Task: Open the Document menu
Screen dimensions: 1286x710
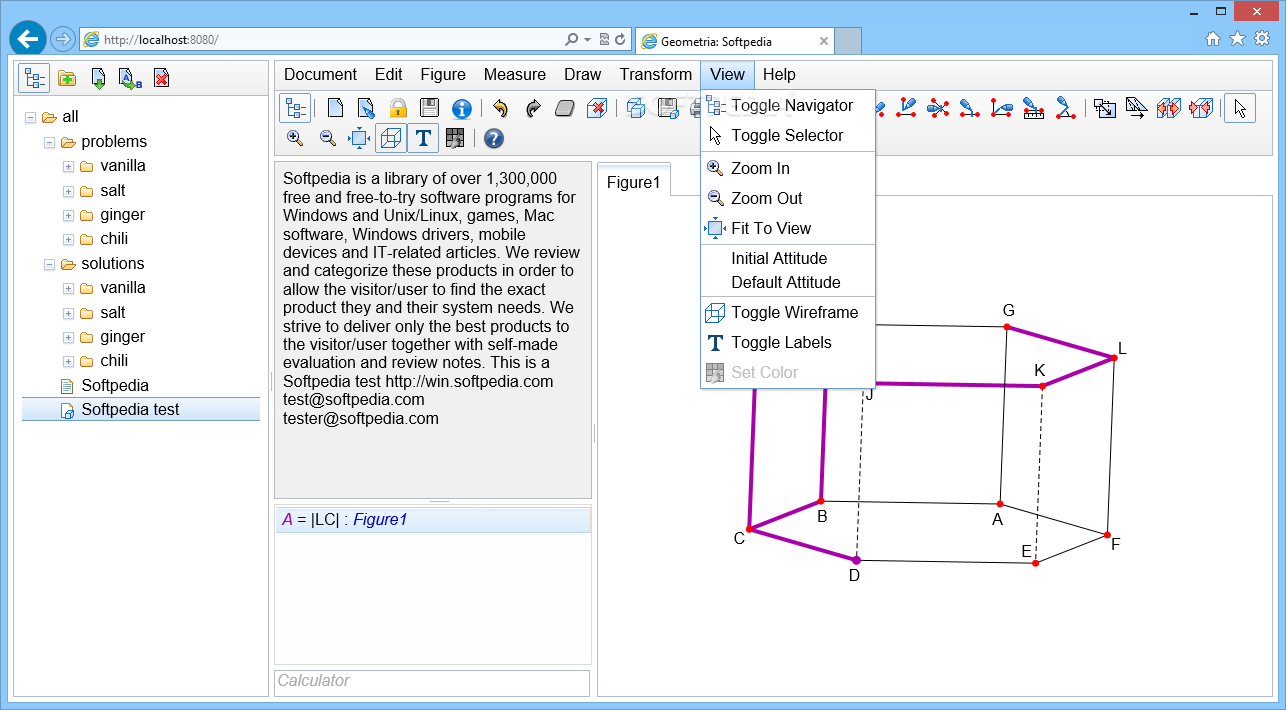Action: pyautogui.click(x=320, y=74)
